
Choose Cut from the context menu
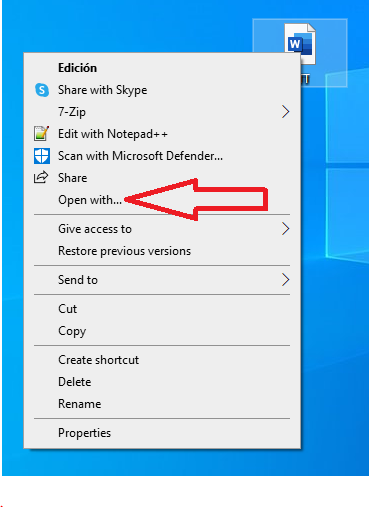[x=162, y=309]
